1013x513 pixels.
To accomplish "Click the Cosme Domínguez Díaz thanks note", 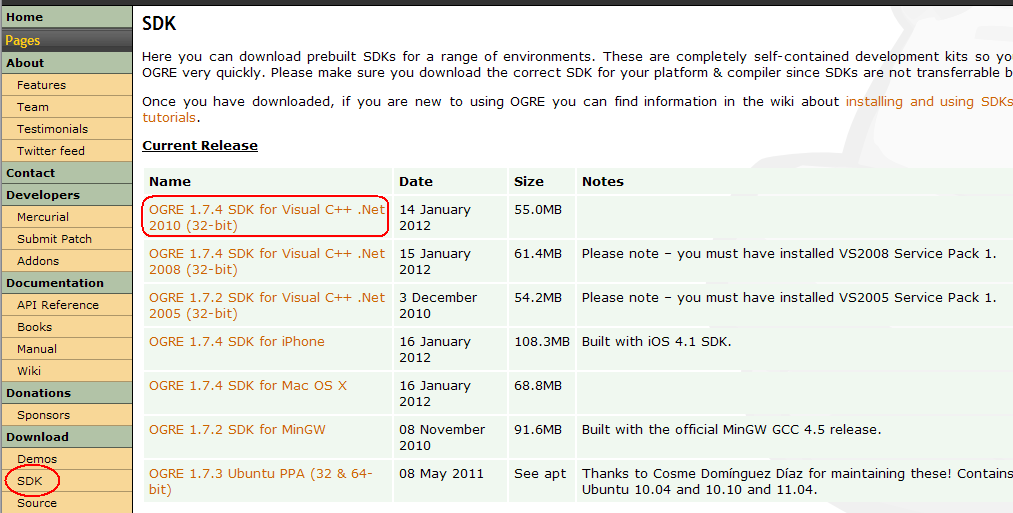I will [797, 481].
